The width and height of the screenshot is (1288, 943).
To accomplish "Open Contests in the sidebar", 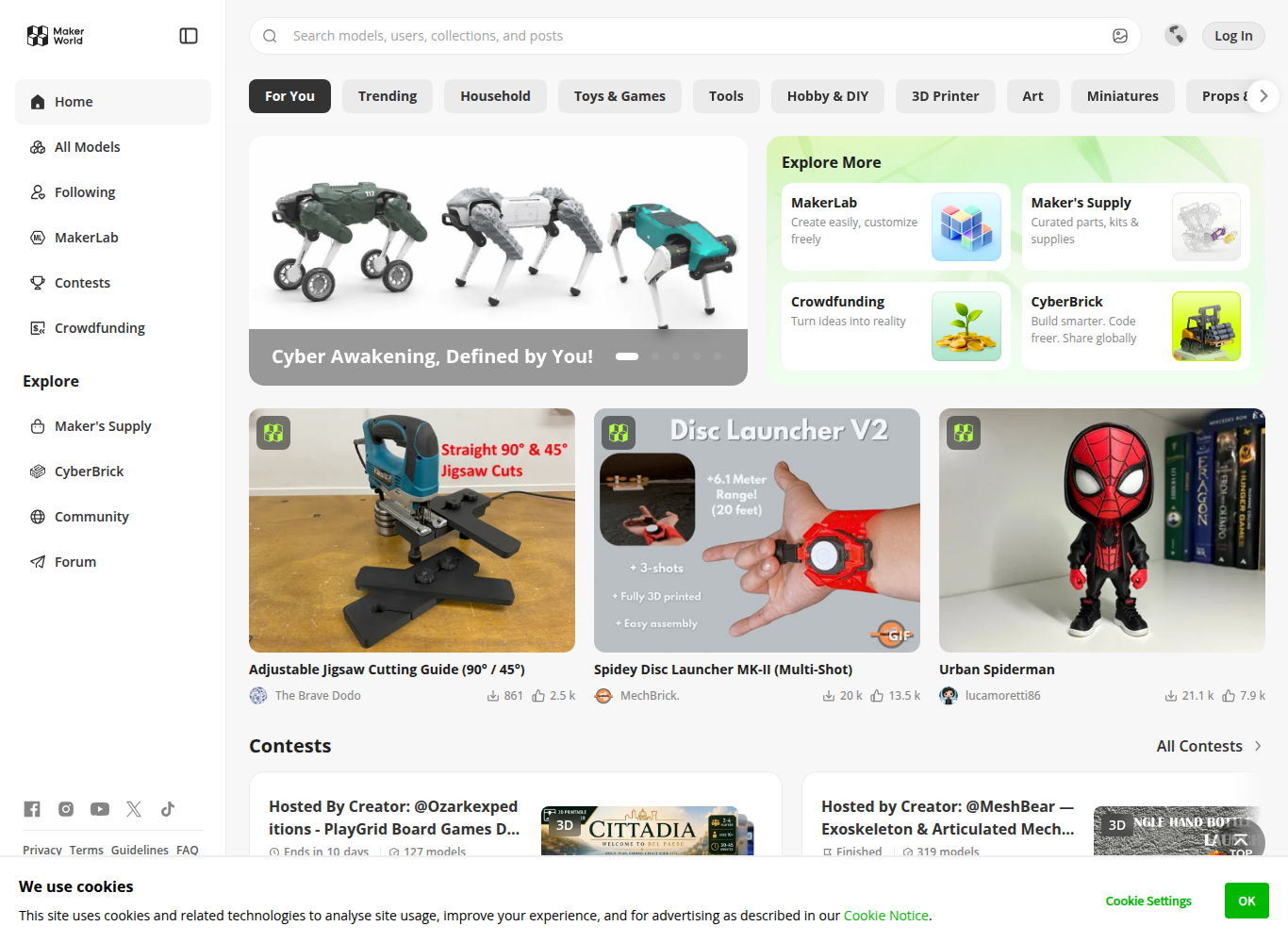I will pos(113,283).
